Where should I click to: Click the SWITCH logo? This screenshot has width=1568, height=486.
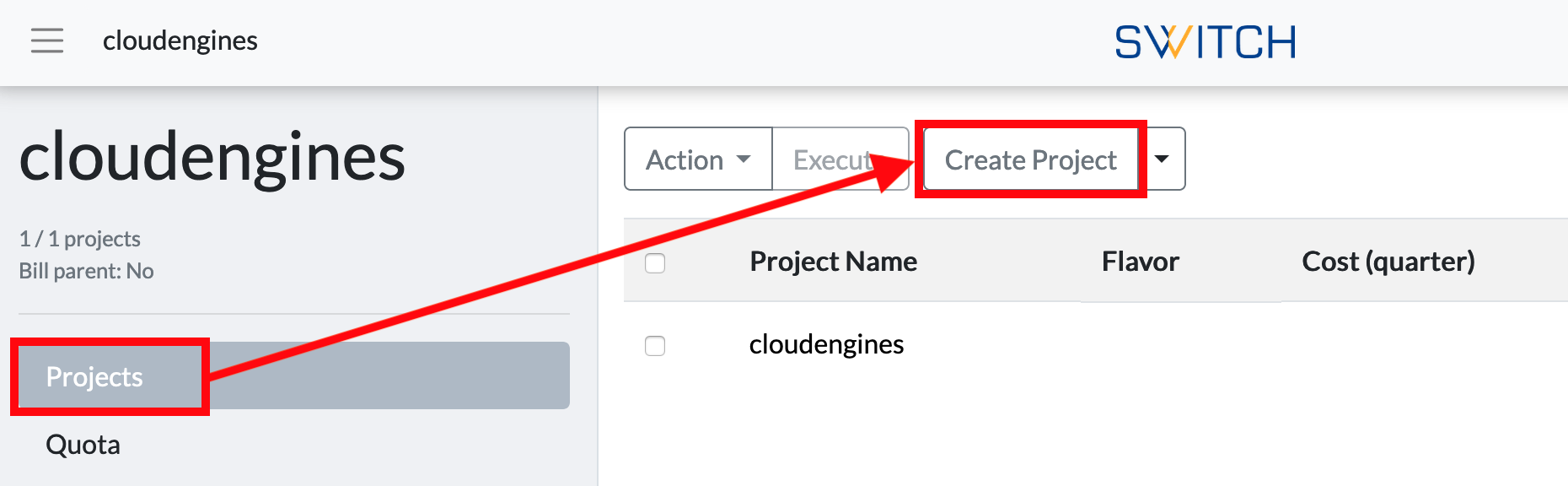tap(1206, 42)
